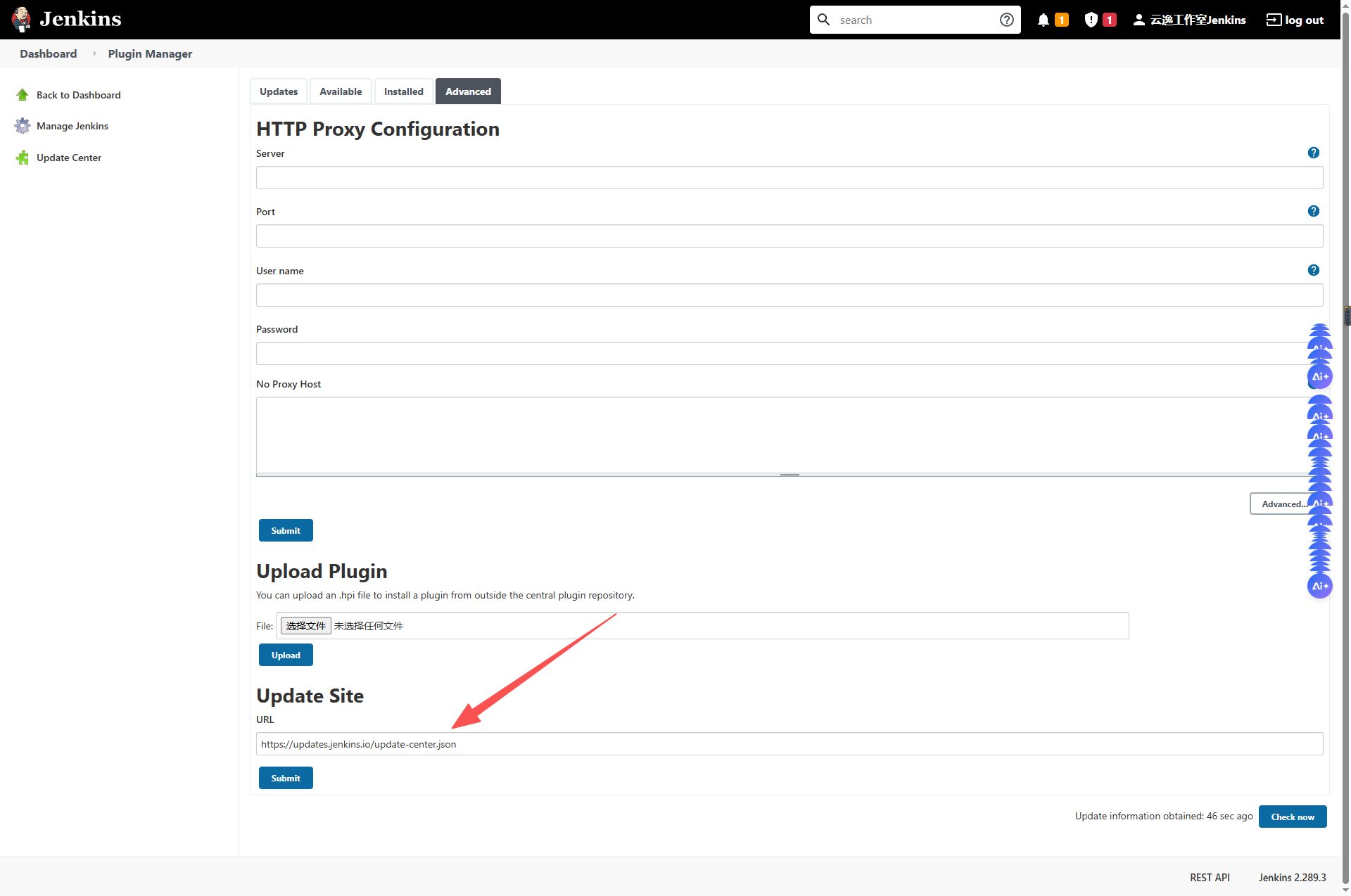Click the user profile icon

pos(1138,20)
